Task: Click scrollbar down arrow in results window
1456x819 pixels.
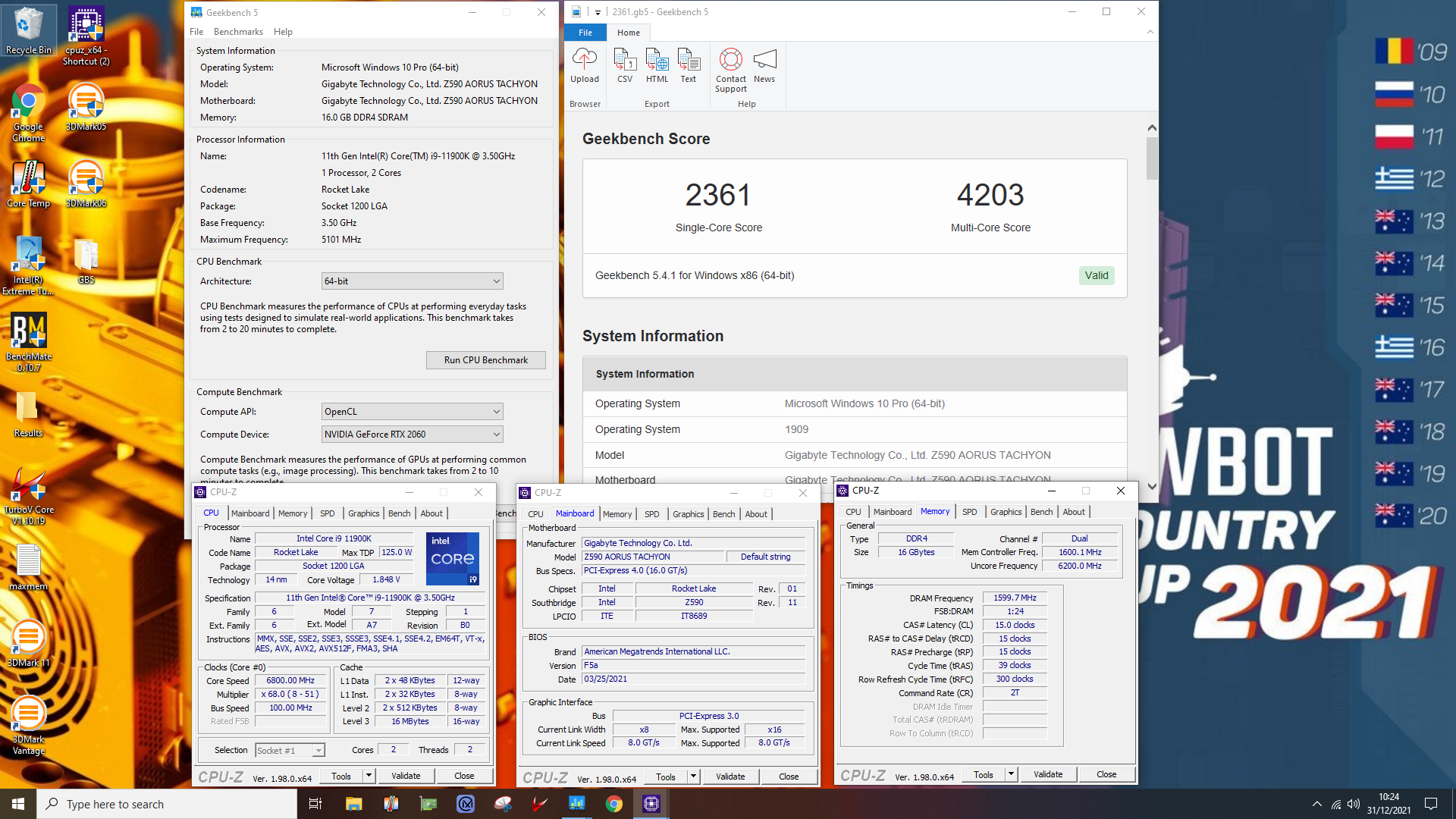Action: pos(1152,486)
